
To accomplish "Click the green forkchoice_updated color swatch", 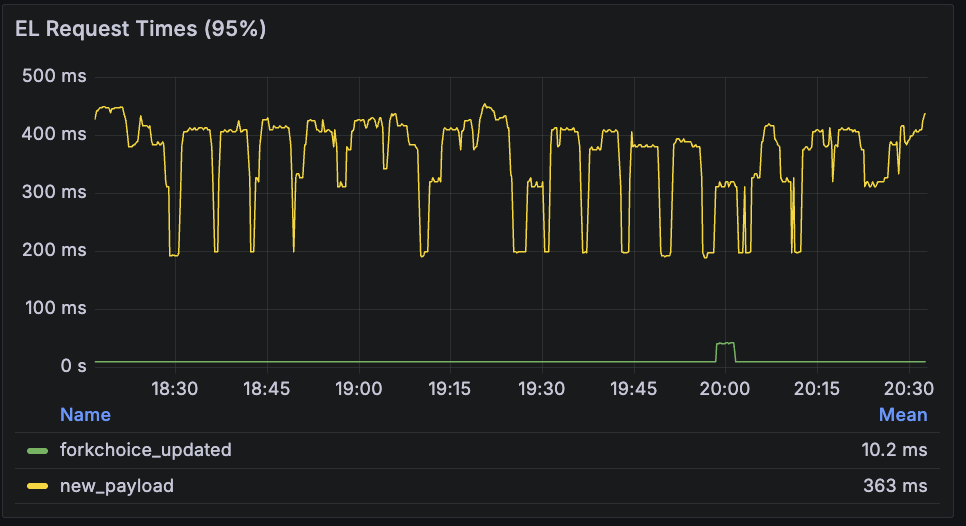I will coord(38,451).
